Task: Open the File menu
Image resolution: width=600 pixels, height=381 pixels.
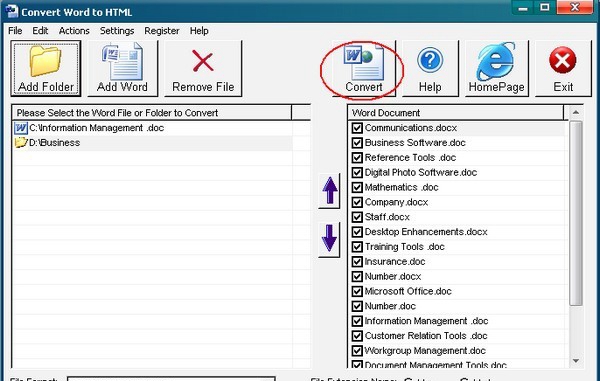Action: [15, 31]
